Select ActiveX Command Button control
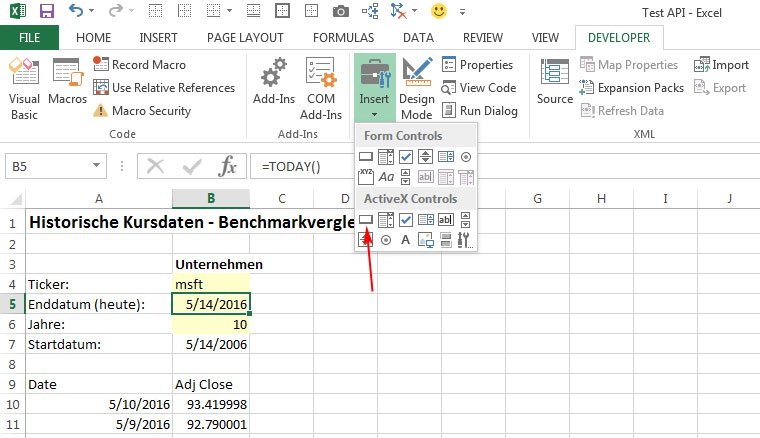 [x=365, y=220]
